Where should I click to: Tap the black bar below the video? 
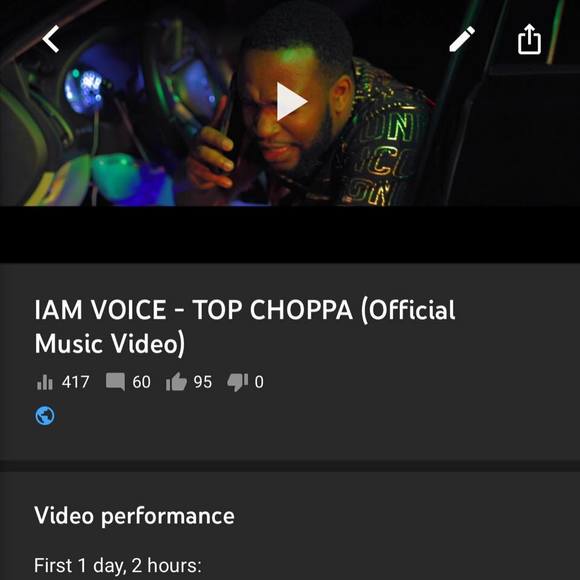[290, 235]
